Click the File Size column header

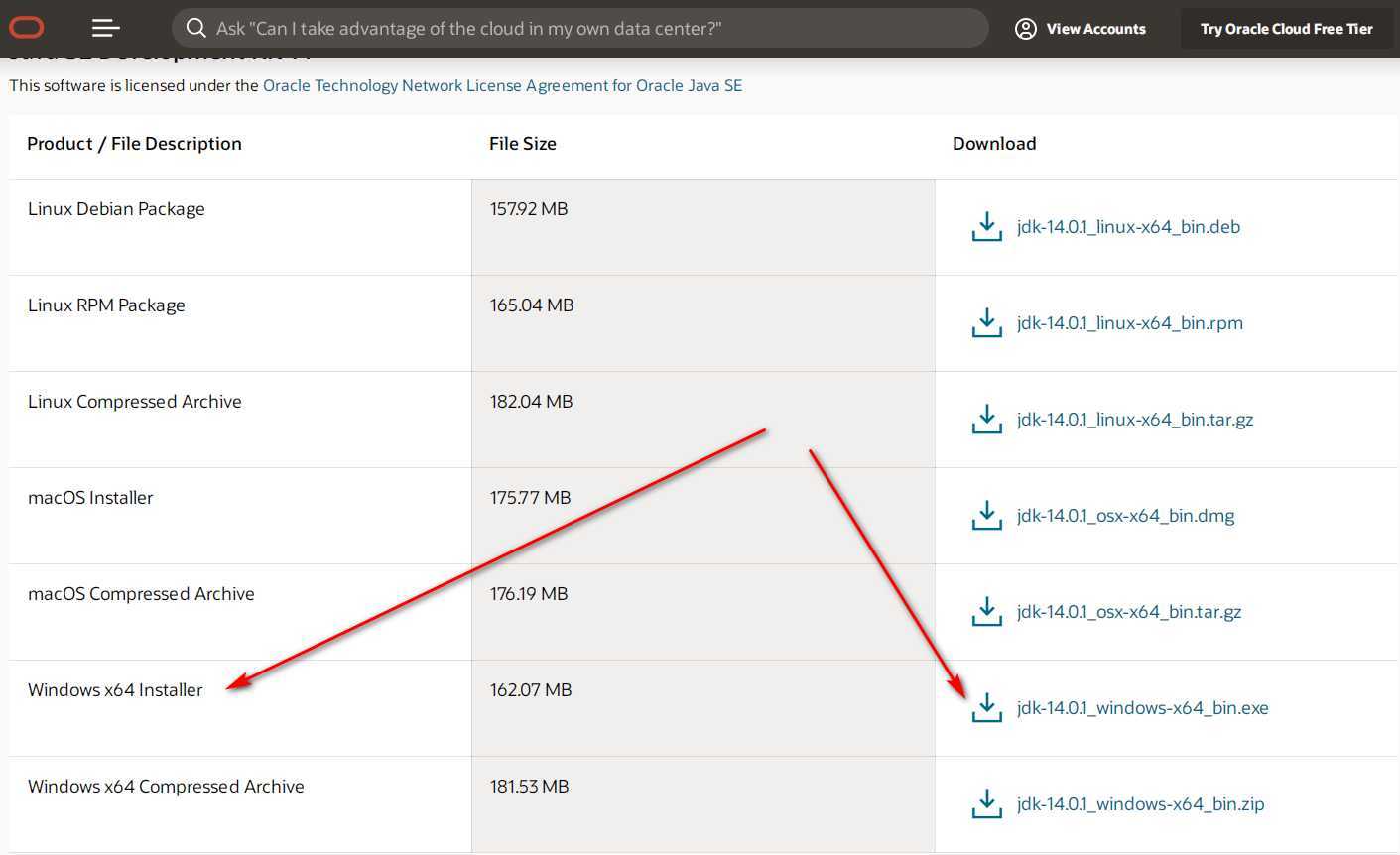522,144
